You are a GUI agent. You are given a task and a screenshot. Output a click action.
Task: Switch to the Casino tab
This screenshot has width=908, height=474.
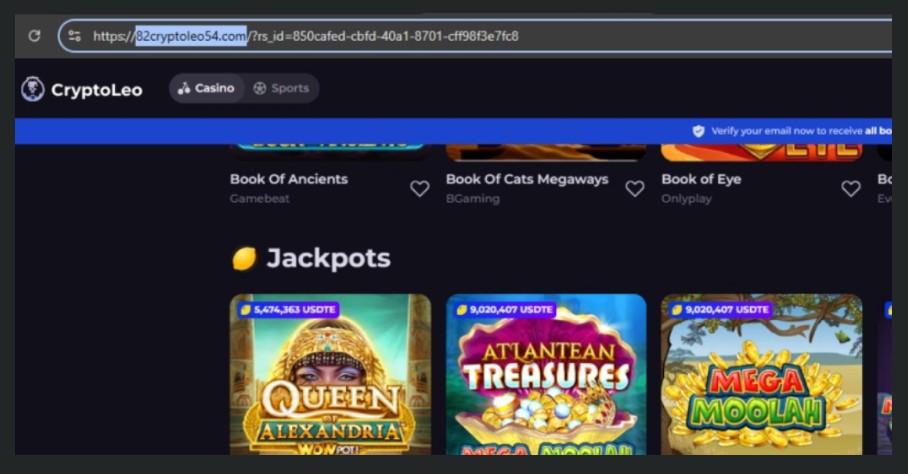207,88
